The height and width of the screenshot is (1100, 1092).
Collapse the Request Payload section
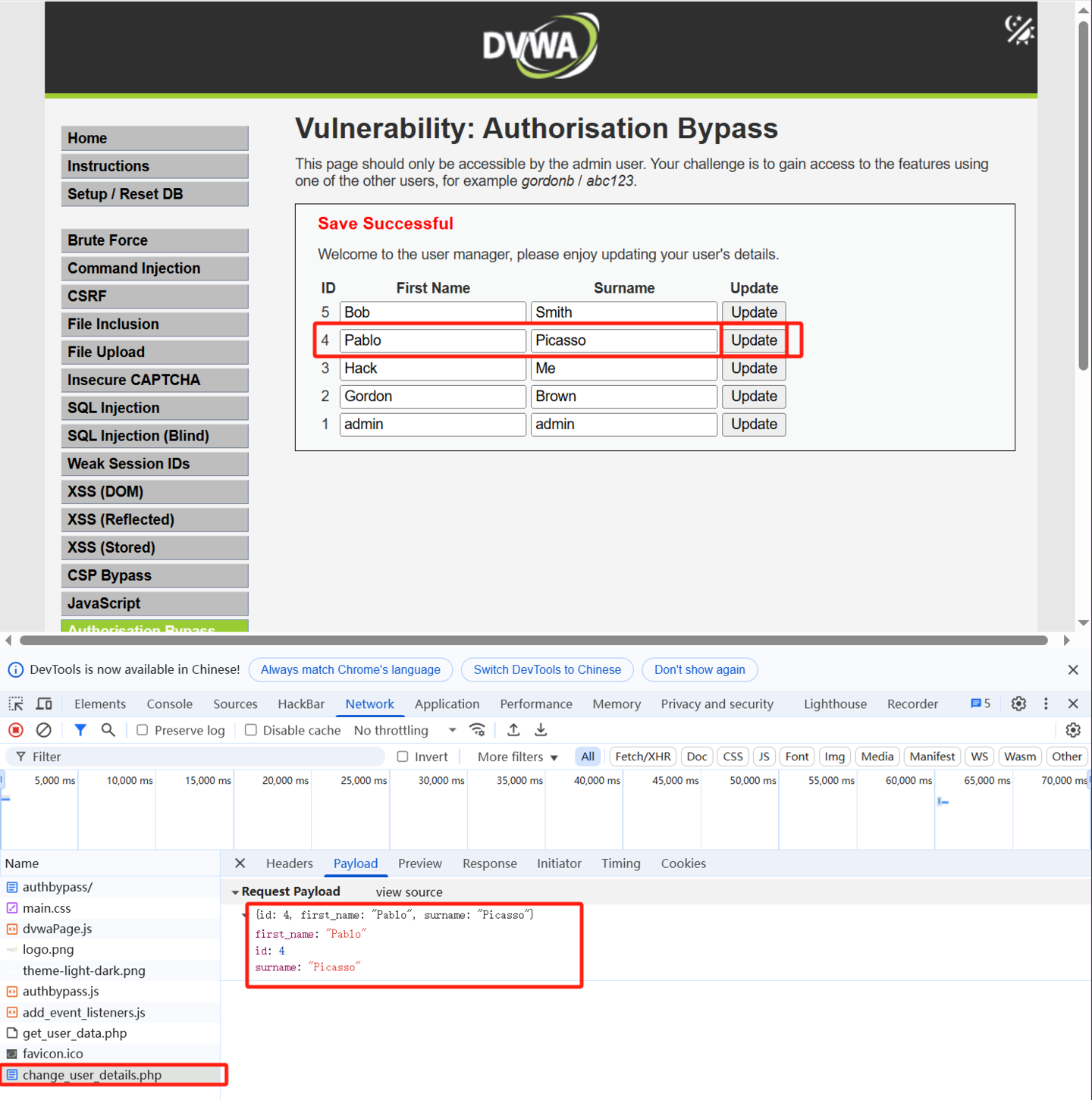(235, 892)
